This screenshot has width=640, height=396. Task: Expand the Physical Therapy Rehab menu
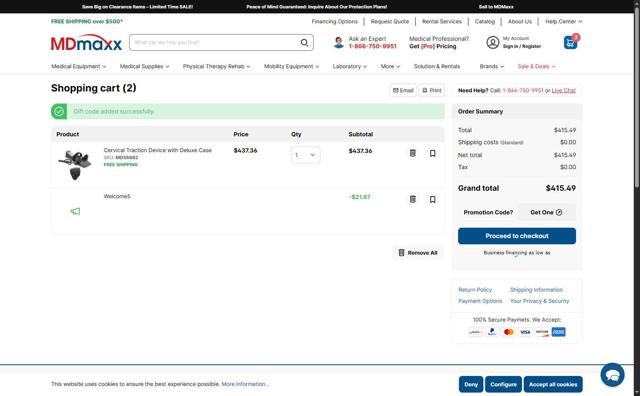pos(216,66)
